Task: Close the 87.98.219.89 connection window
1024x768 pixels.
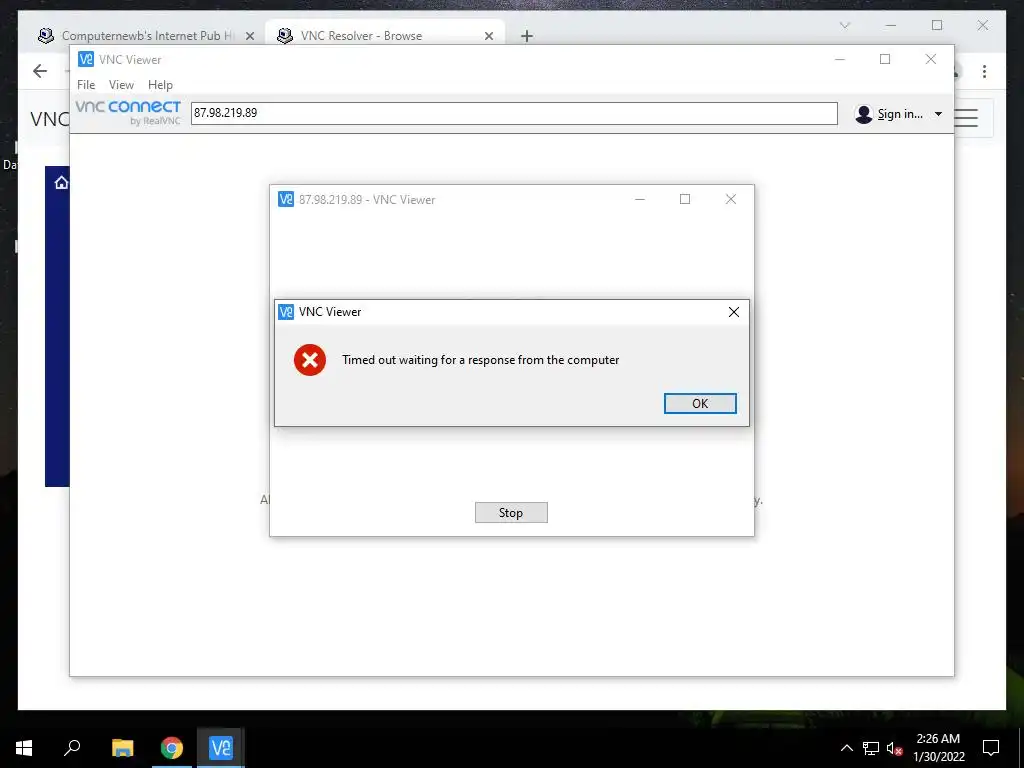Action: pyautogui.click(x=731, y=199)
